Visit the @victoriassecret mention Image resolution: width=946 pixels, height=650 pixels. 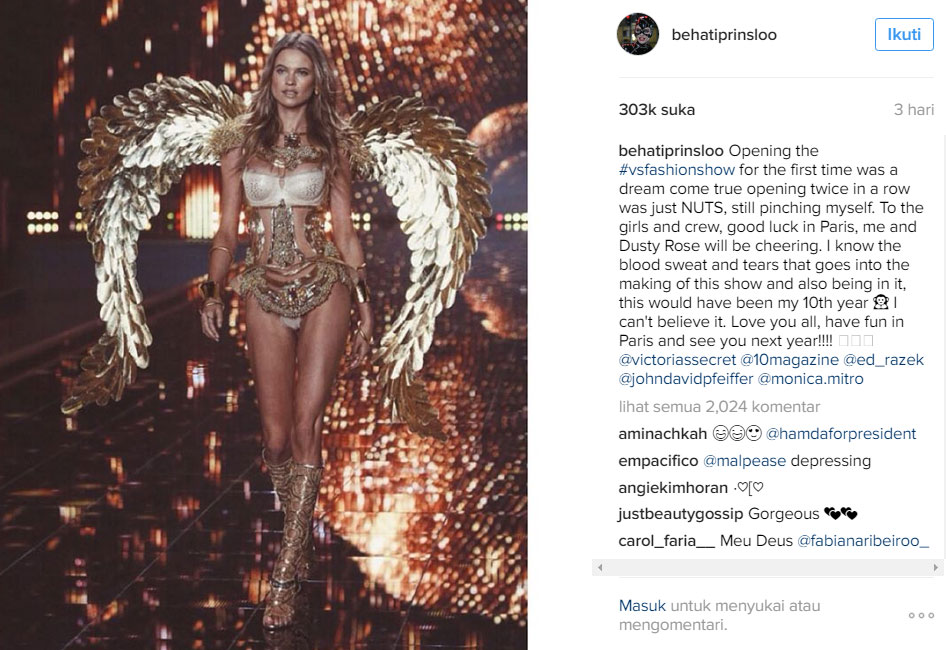coord(677,360)
